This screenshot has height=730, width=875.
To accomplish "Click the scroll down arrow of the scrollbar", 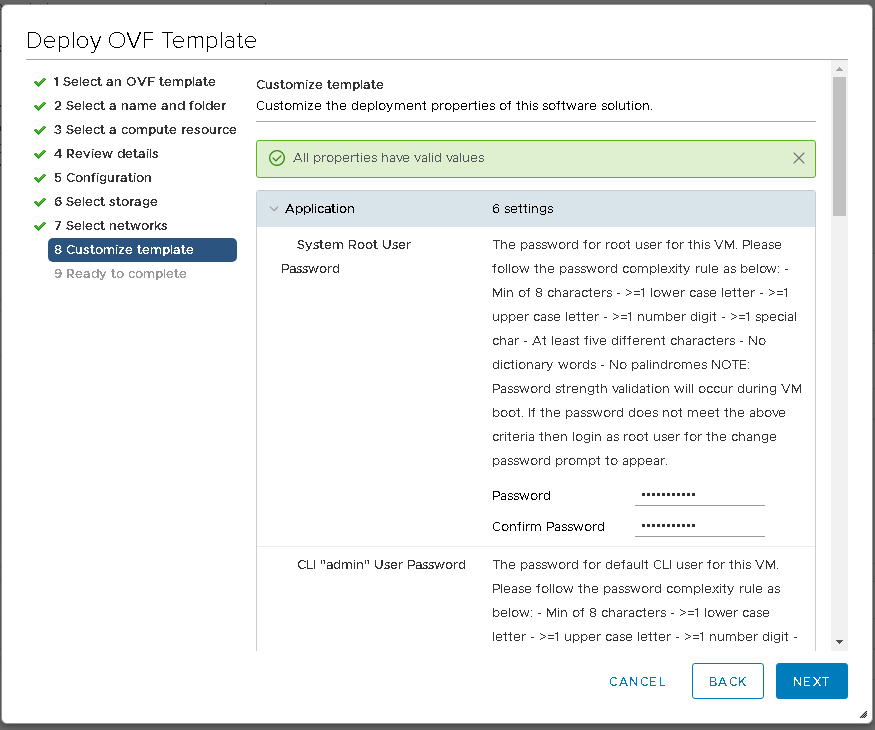I will [839, 641].
